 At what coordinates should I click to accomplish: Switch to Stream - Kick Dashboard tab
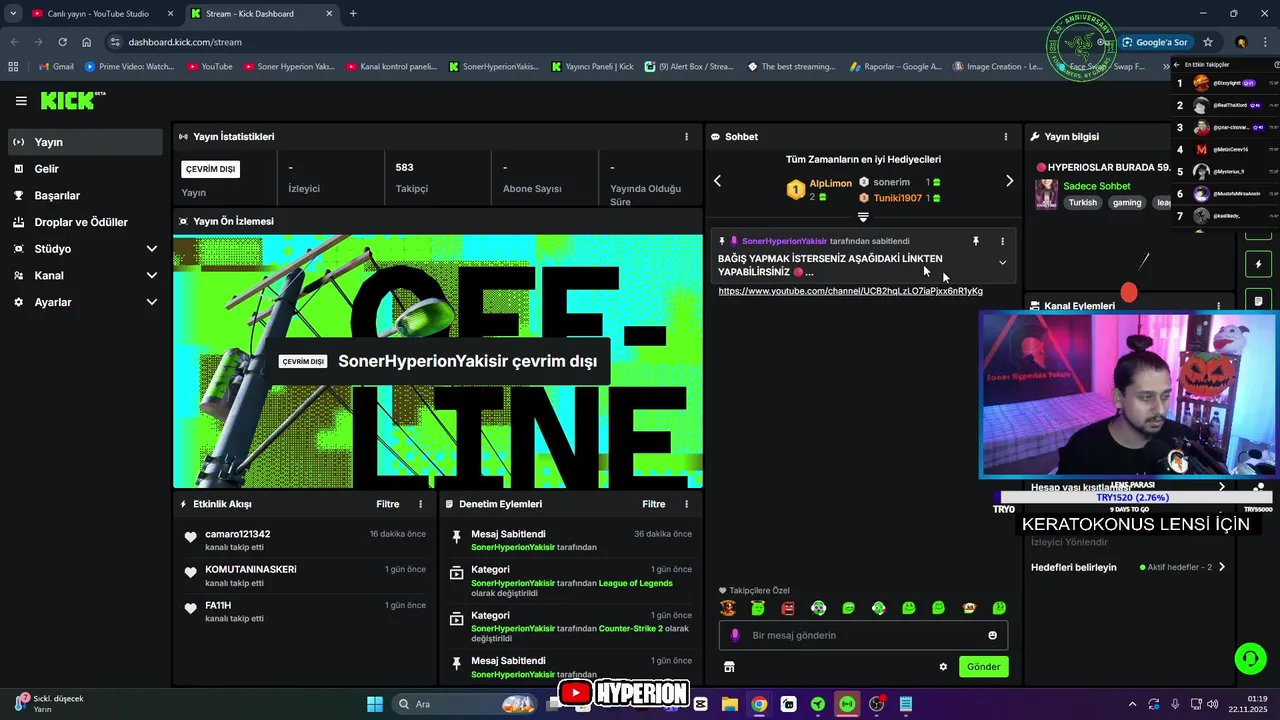260,14
